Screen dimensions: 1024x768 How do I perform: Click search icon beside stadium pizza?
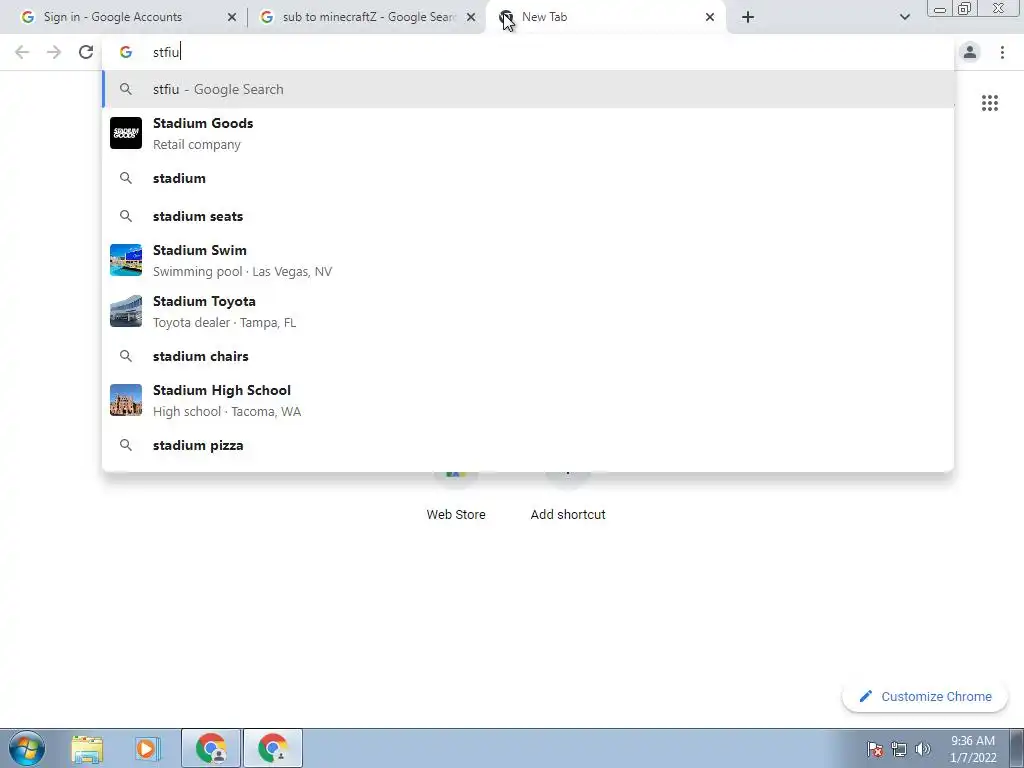(x=126, y=445)
